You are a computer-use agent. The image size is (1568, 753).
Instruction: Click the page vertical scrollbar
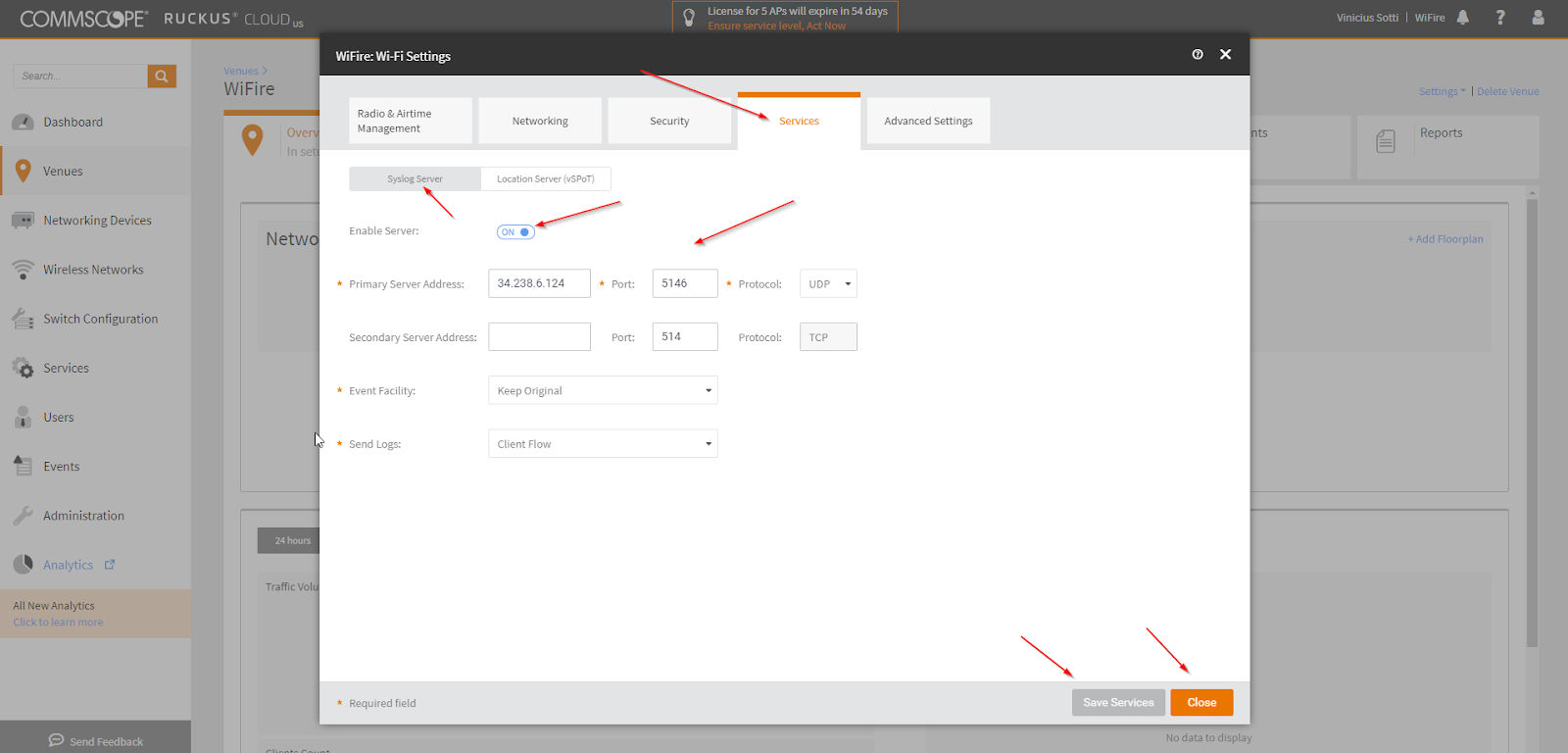(1532, 422)
